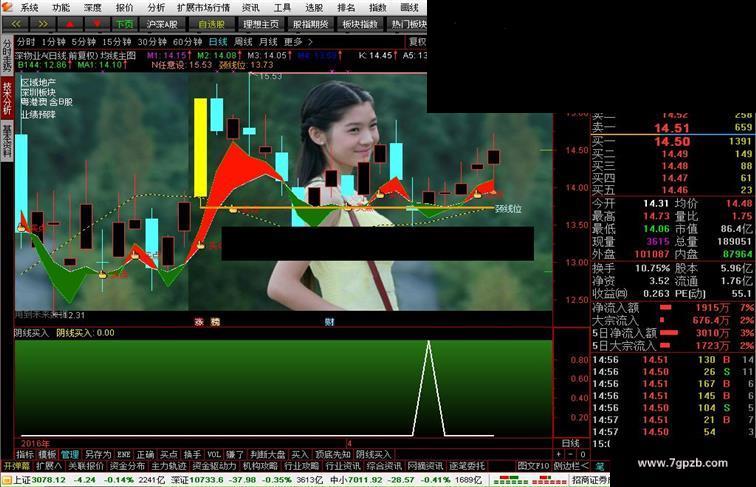Screen dimensions: 756x487
Task: Select the 月线 monthly period
Action: pyautogui.click(x=268, y=42)
